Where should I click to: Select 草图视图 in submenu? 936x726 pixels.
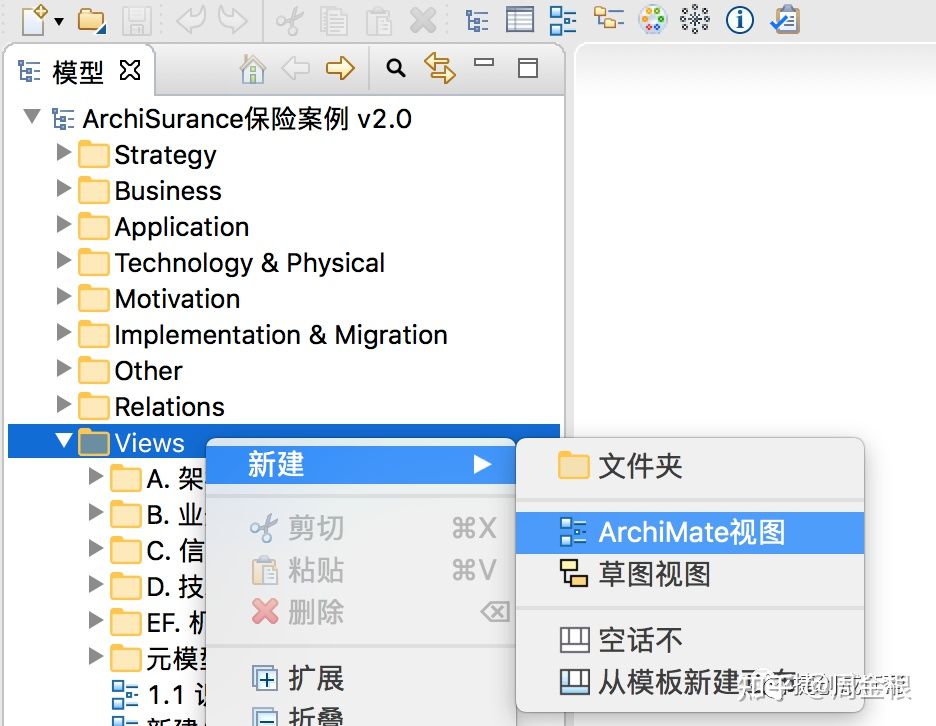click(x=690, y=574)
